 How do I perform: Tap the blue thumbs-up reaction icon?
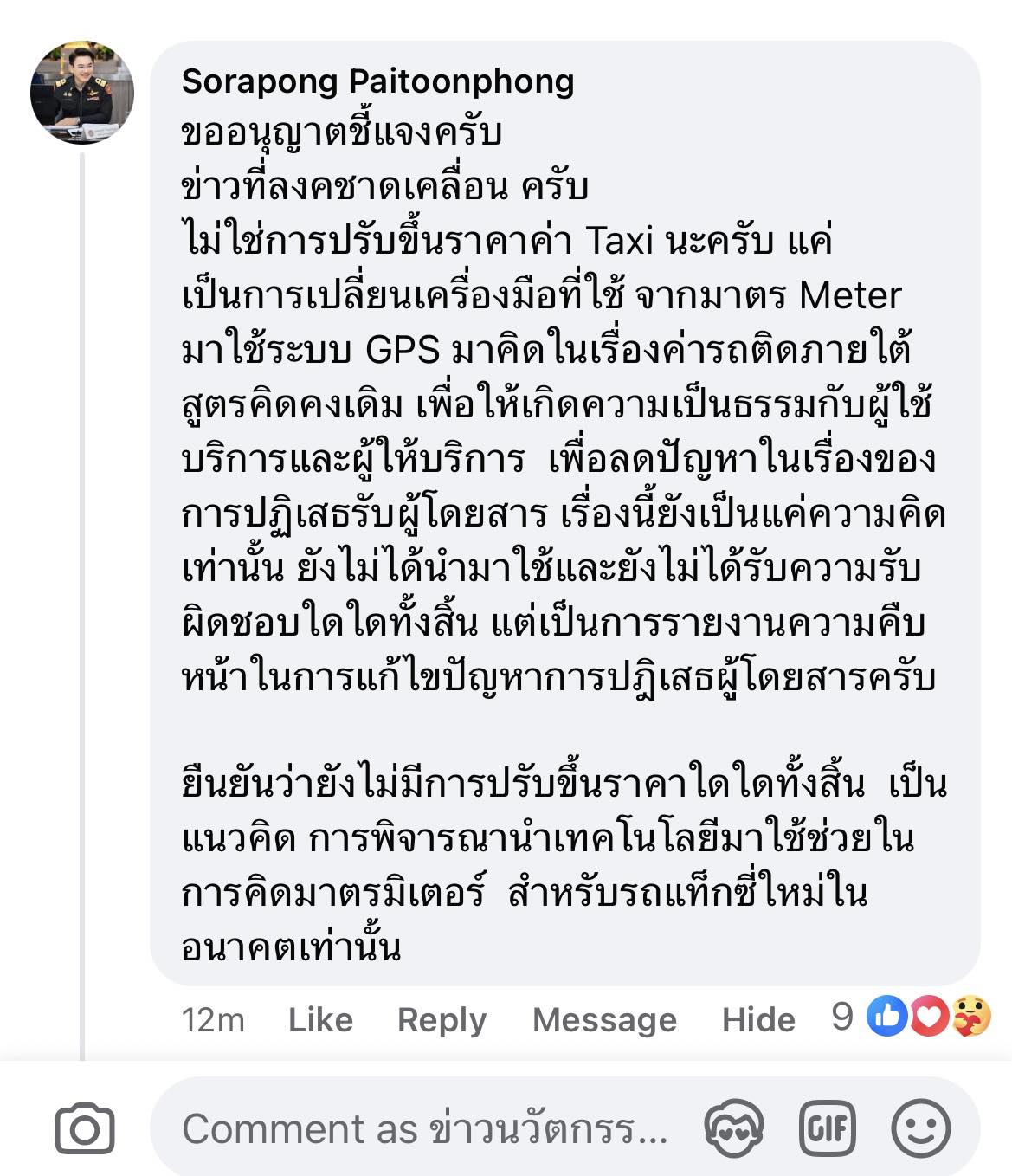coord(887,1018)
